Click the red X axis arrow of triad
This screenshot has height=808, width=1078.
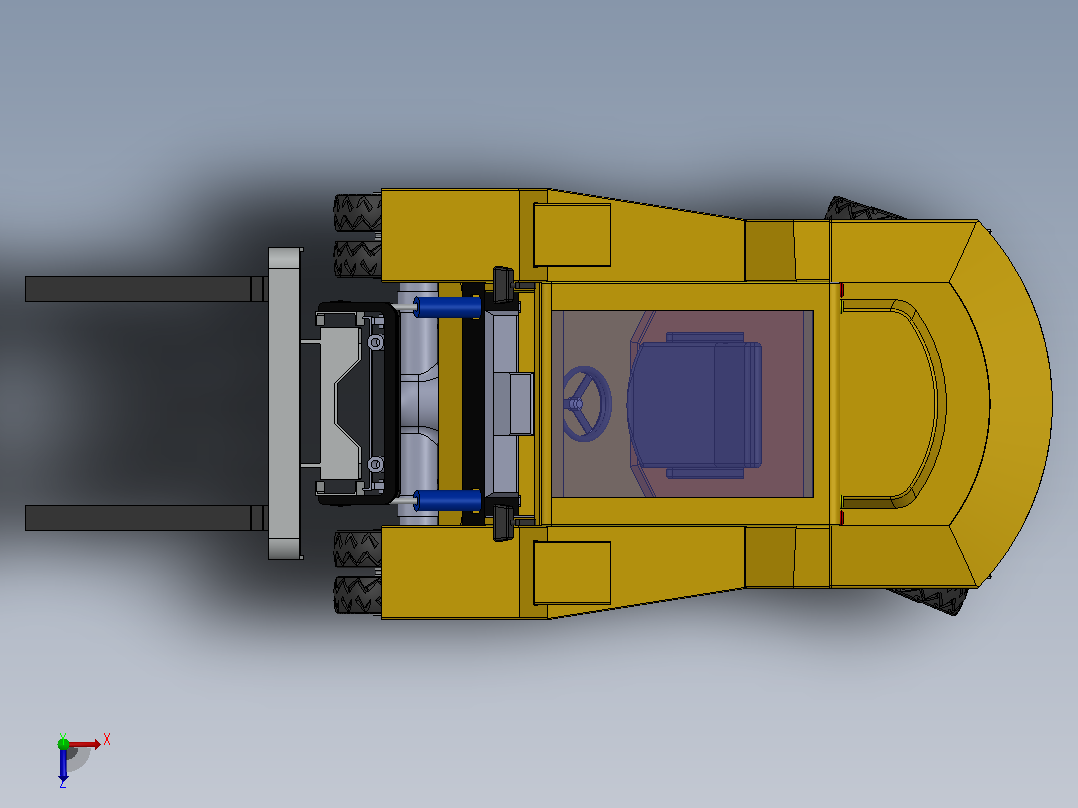pos(85,744)
